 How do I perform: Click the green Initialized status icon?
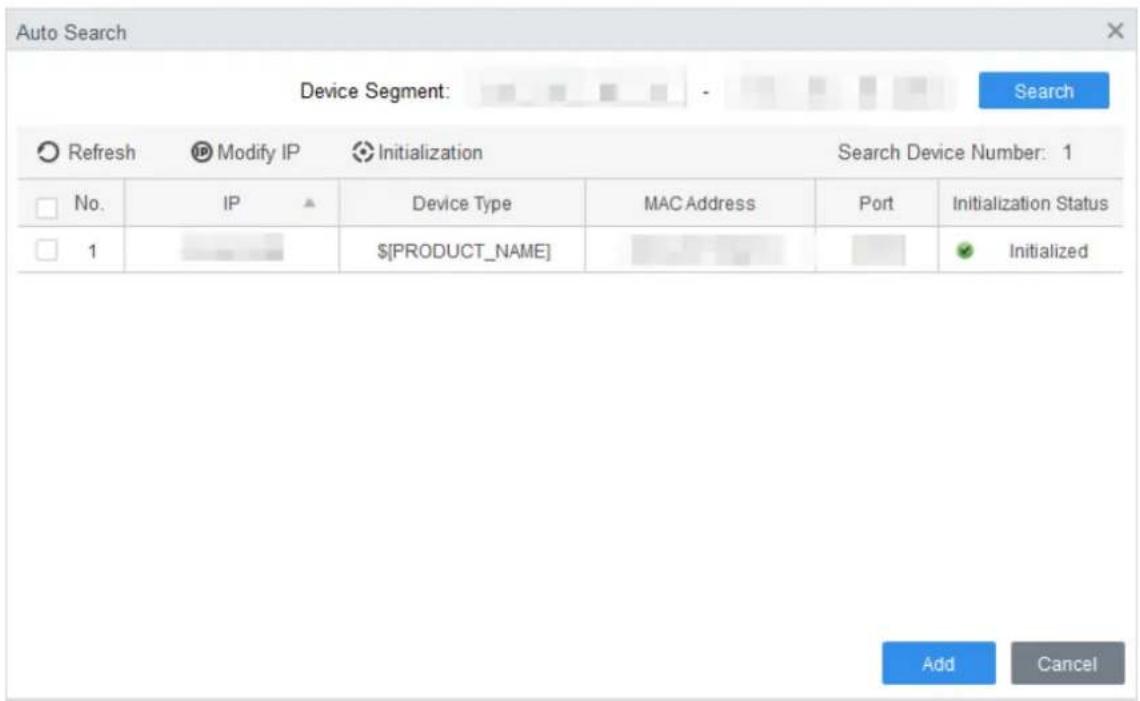pos(965,251)
